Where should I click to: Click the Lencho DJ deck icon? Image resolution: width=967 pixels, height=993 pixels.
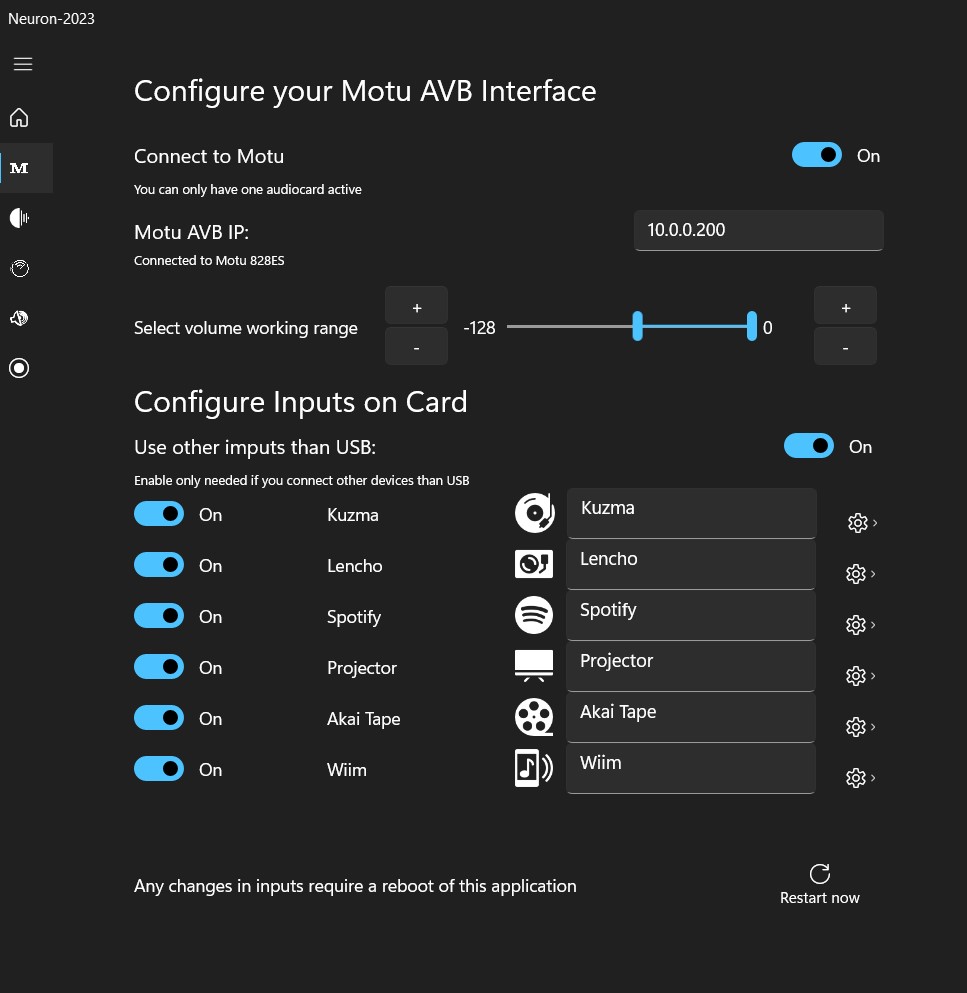point(534,564)
